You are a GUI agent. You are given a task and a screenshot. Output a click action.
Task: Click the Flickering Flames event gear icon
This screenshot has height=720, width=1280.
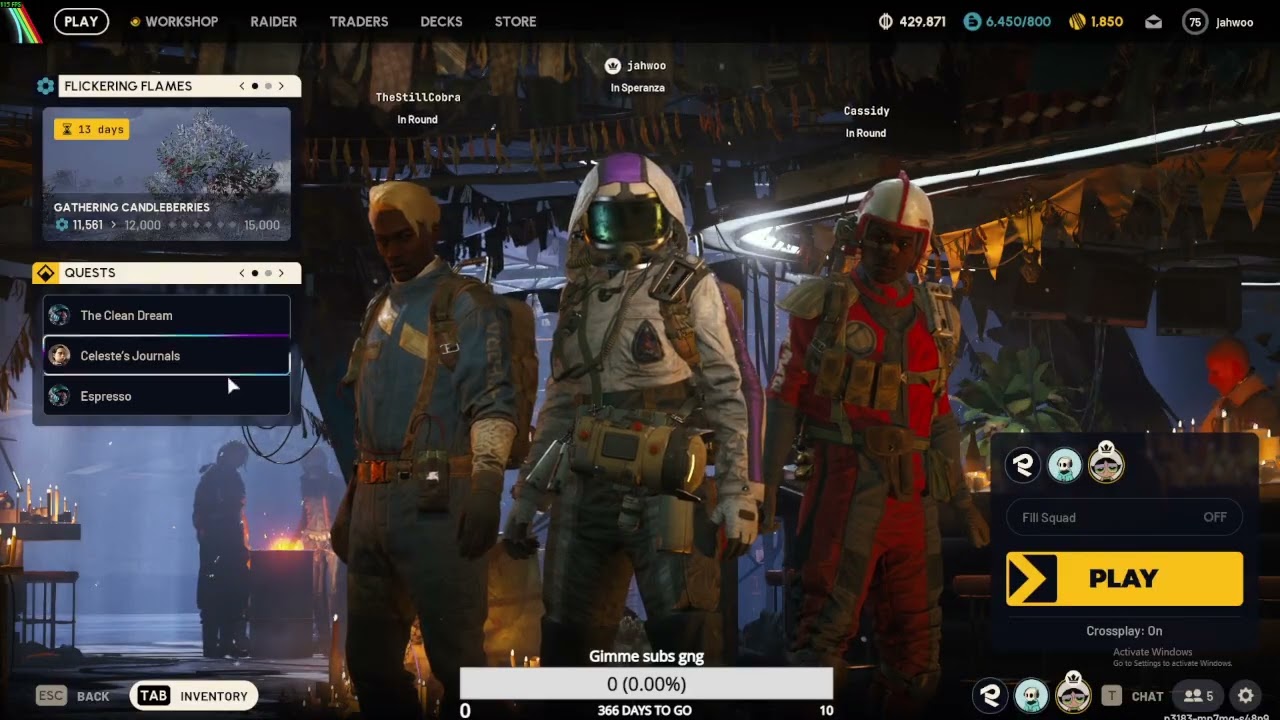[x=45, y=86]
